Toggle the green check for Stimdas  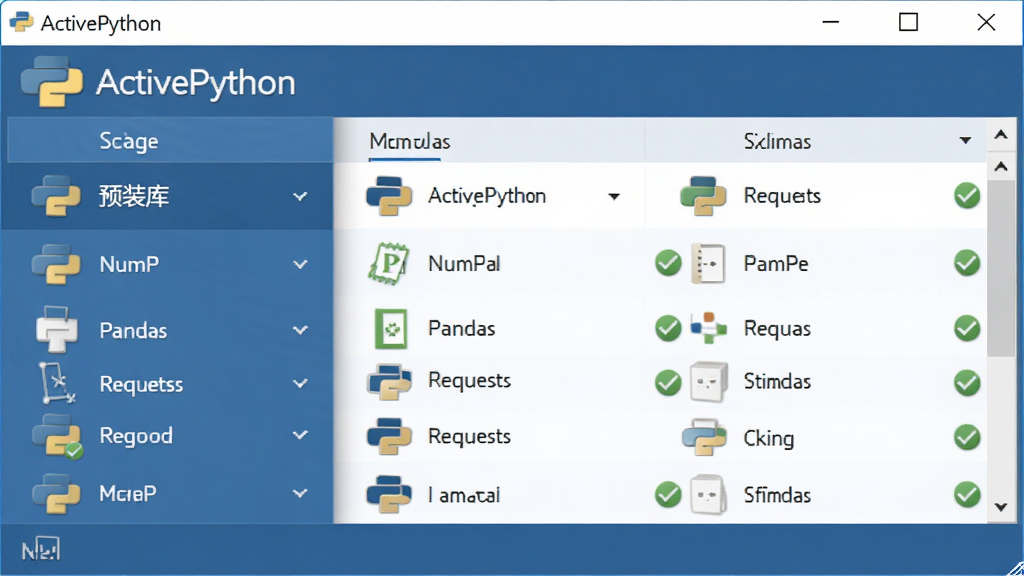point(967,382)
